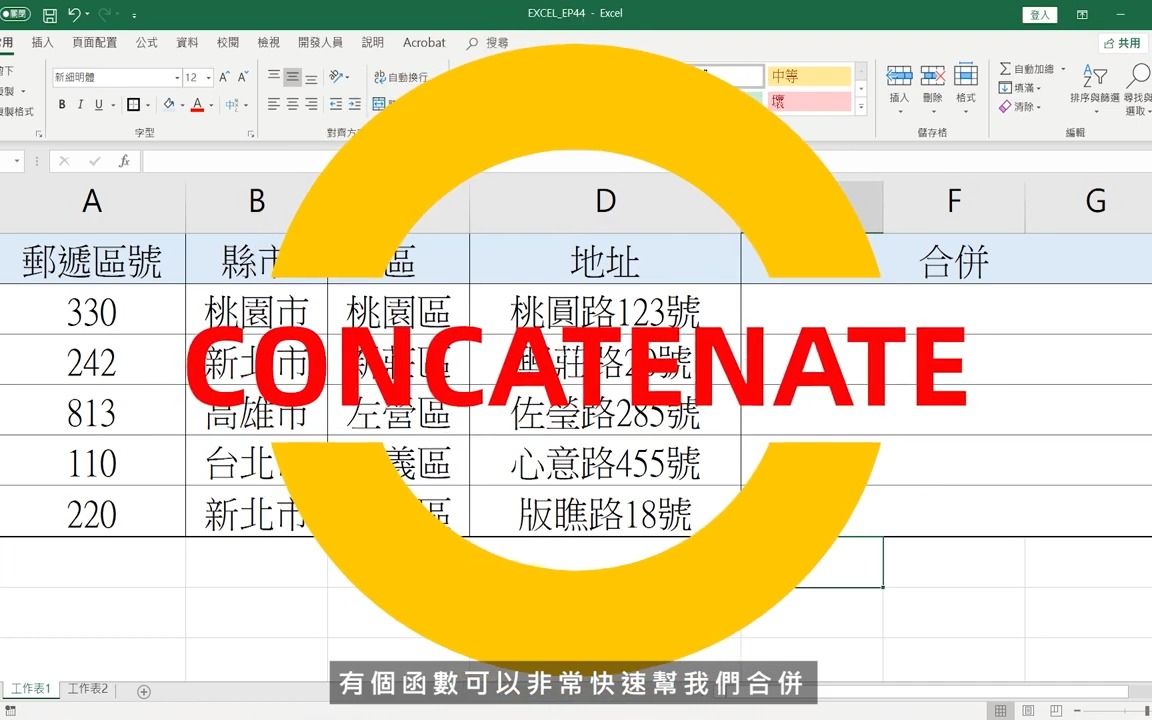This screenshot has height=720, width=1152.
Task: Toggle bold formatting on selected cell
Action: point(62,104)
